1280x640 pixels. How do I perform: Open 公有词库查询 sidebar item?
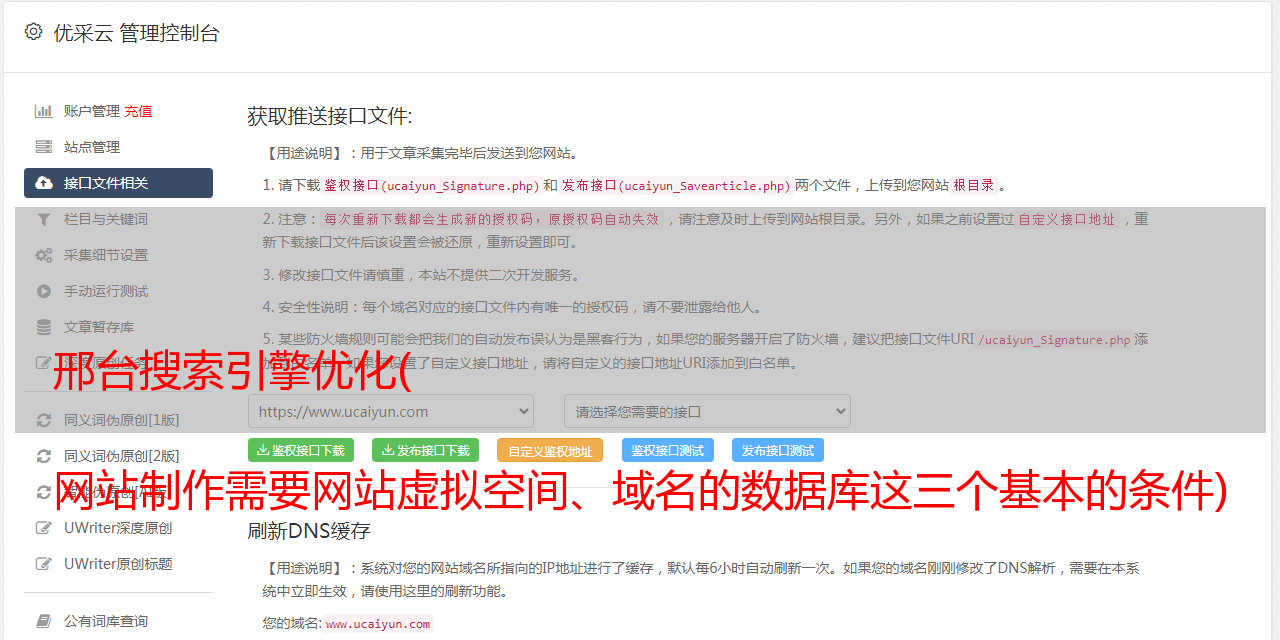click(x=106, y=621)
